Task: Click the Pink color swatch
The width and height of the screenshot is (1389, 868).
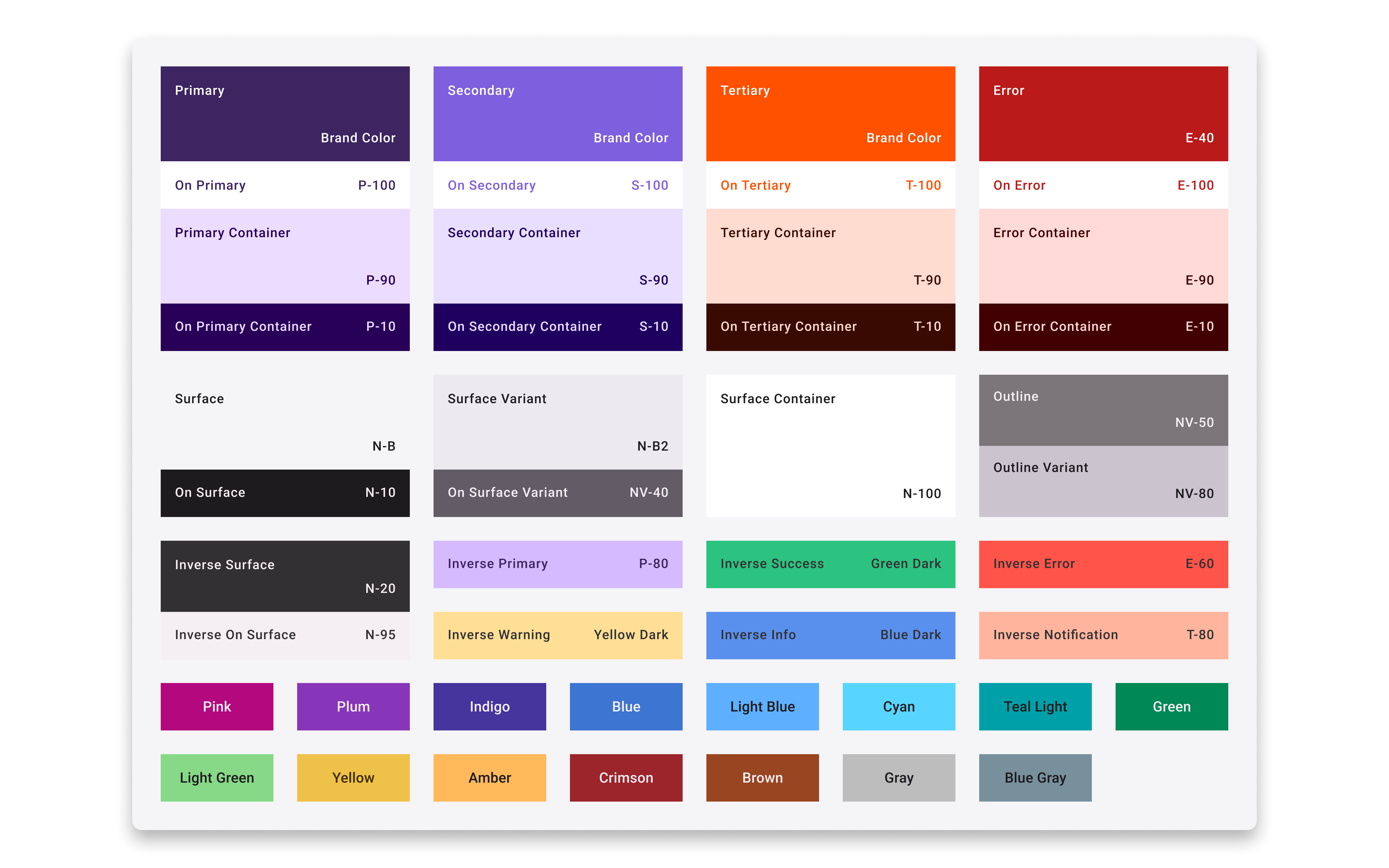Action: 216,707
